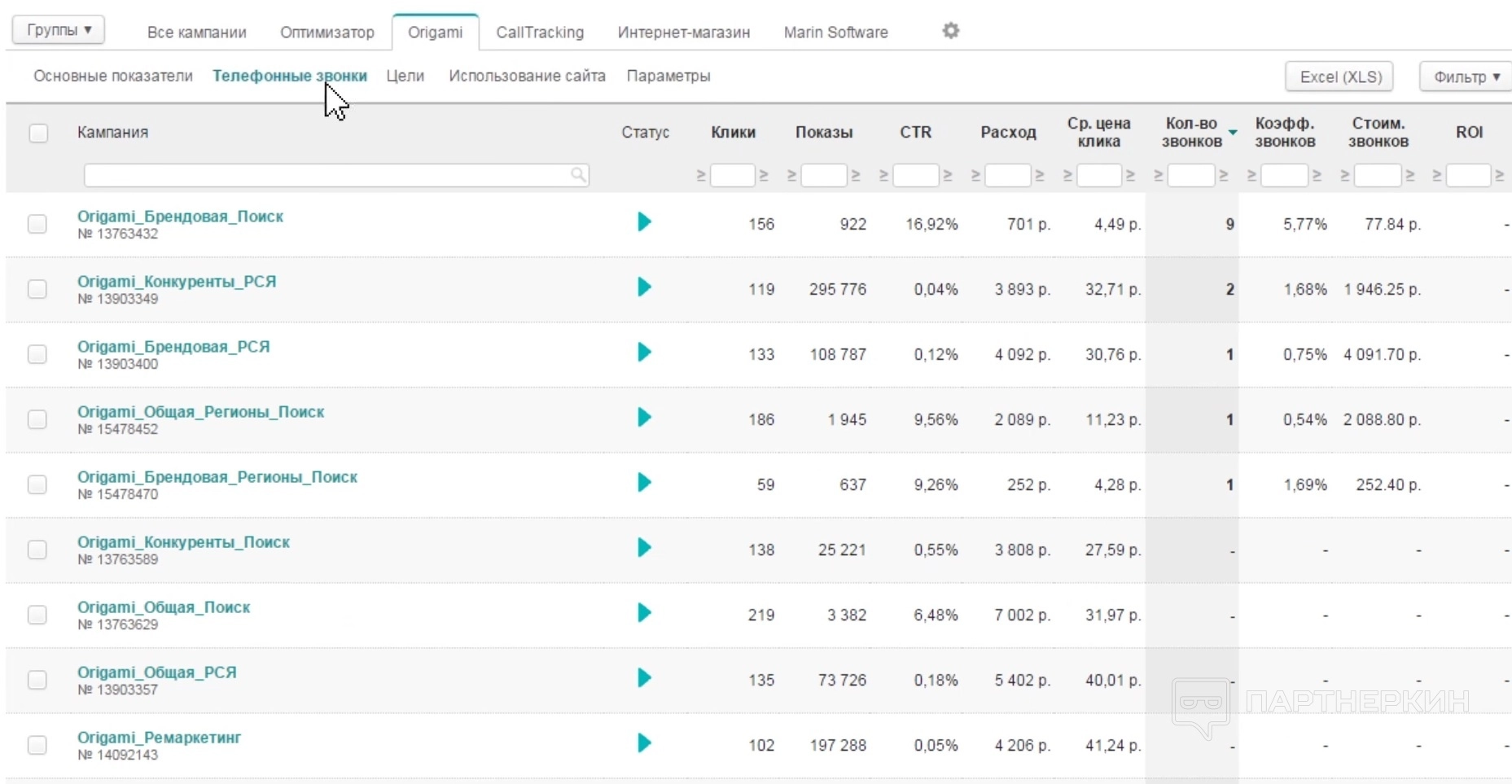
Task: Click the Клики minimum filter input field
Action: click(x=732, y=175)
